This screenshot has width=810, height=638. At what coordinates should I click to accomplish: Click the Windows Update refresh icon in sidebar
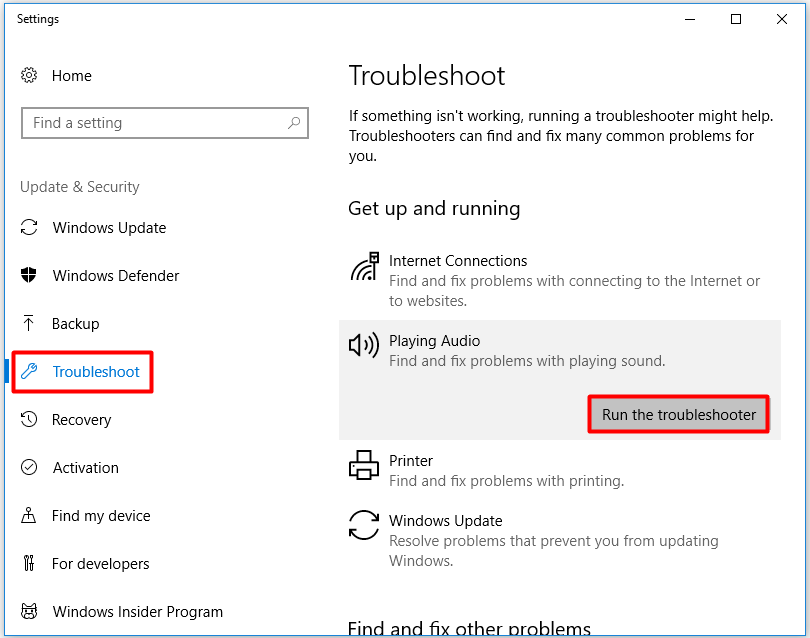[29, 227]
